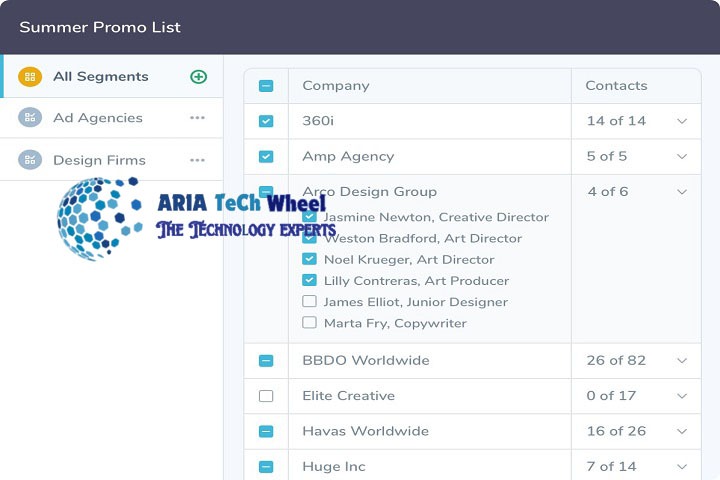720x480 pixels.
Task: Expand Elite Creative contacts chevron
Action: pos(682,396)
